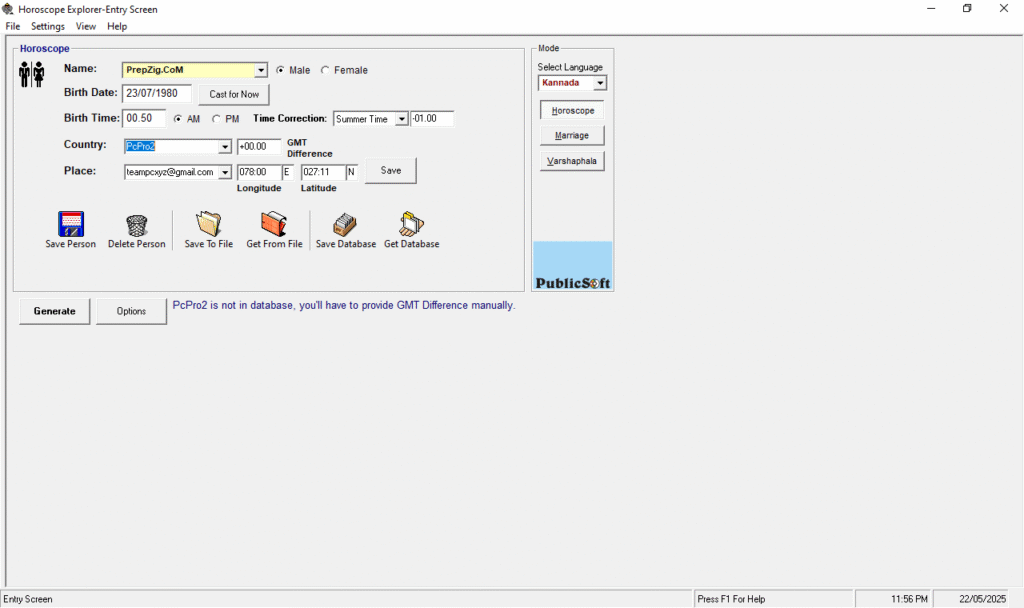1024x608 pixels.
Task: Expand the Time Correction dropdown
Action: [401, 119]
